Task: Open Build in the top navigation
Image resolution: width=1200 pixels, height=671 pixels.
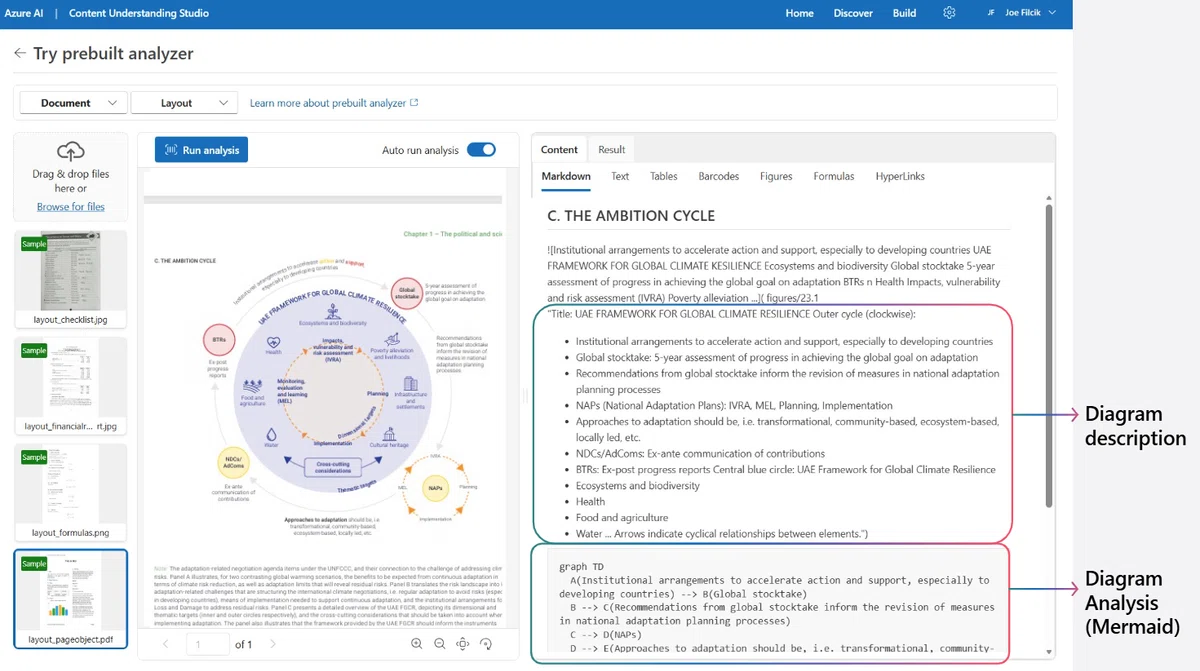Action: [x=904, y=13]
